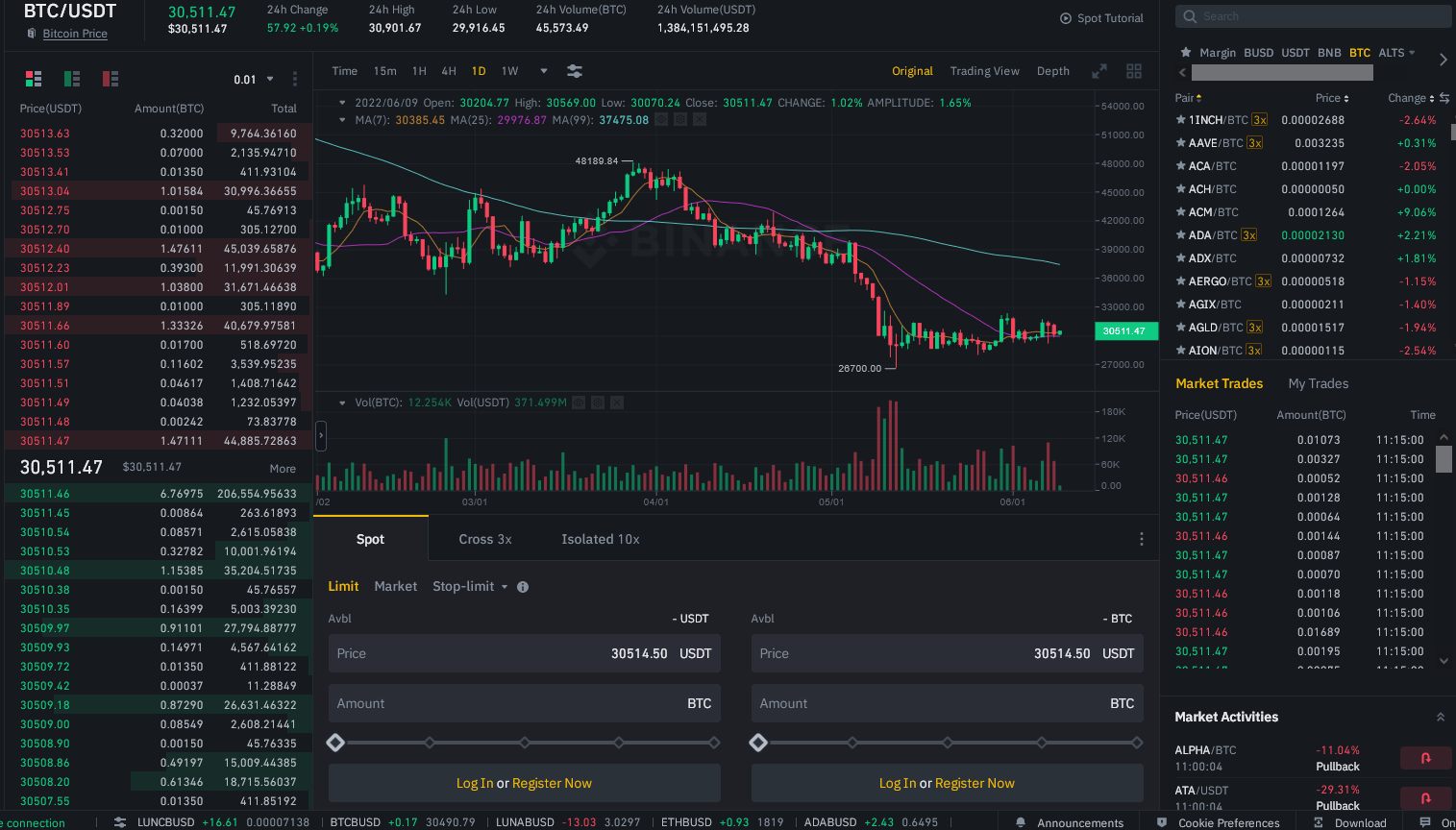Open order book 0.01 precision dropdown

point(254,79)
